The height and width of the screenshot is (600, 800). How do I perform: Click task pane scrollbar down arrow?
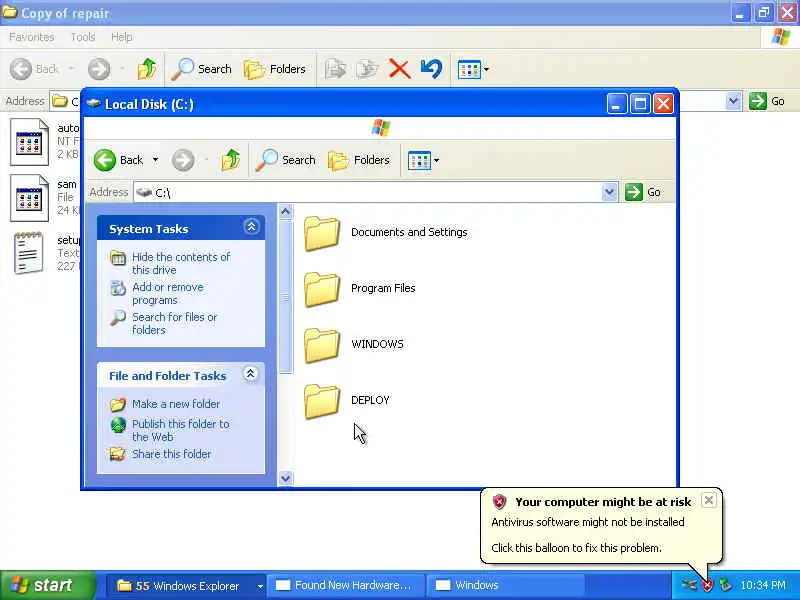(286, 479)
